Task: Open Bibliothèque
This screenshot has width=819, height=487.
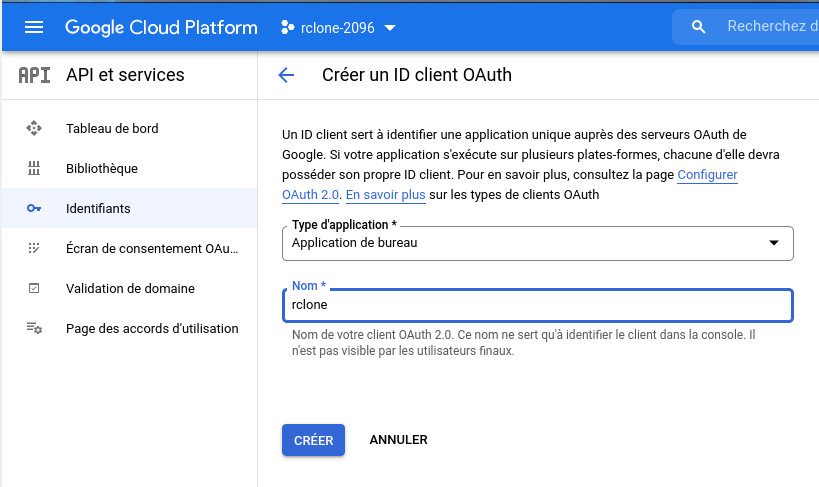Action: (x=130, y=168)
